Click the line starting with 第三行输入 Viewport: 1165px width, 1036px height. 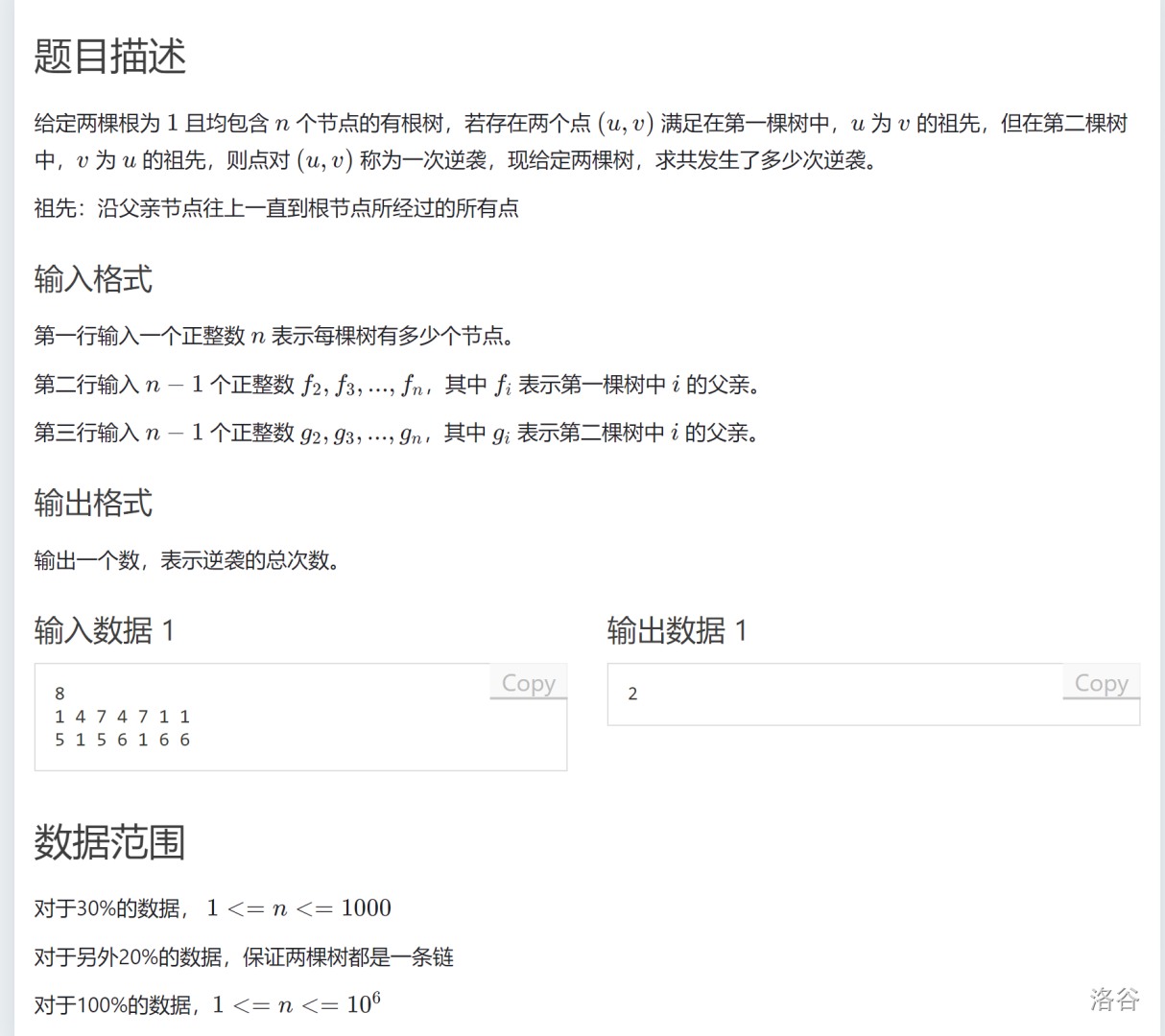pos(397,433)
